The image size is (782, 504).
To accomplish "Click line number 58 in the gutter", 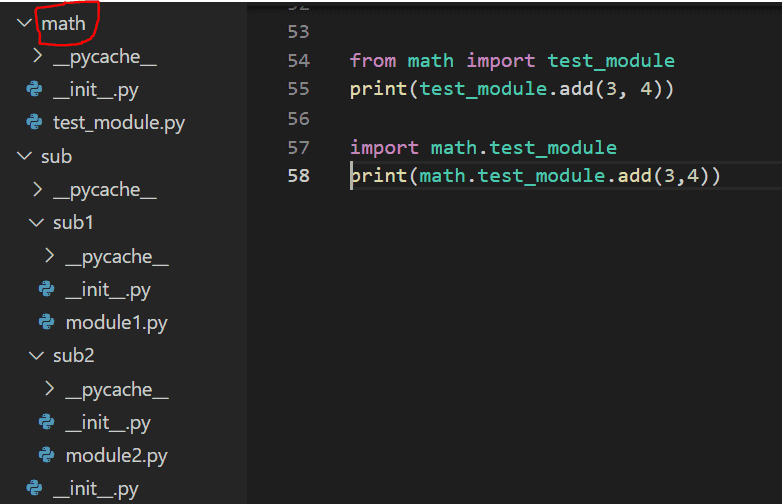I will (299, 177).
